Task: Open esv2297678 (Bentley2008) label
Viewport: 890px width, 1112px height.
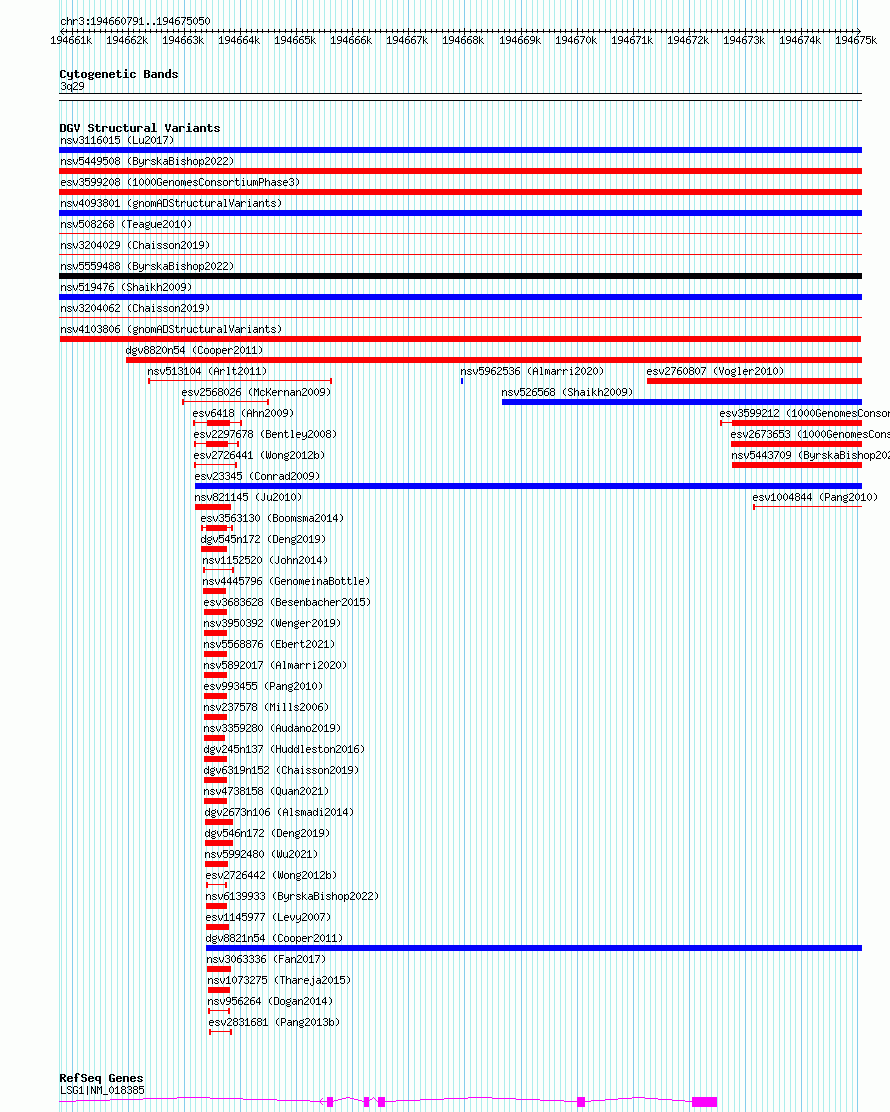Action: point(265,435)
